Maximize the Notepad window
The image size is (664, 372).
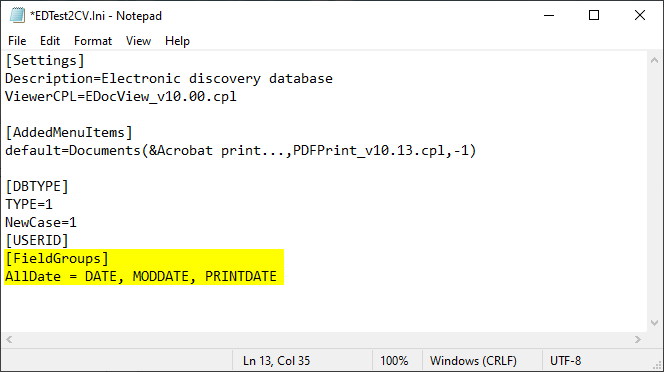(594, 16)
